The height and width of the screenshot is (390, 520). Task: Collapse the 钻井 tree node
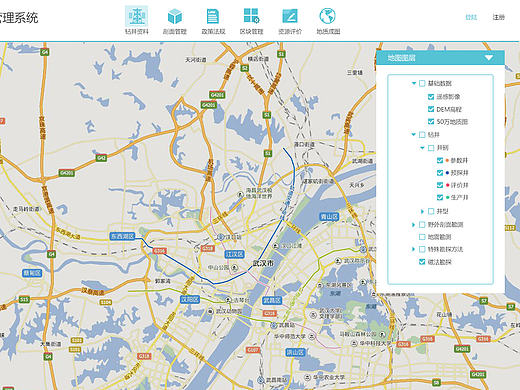414,135
